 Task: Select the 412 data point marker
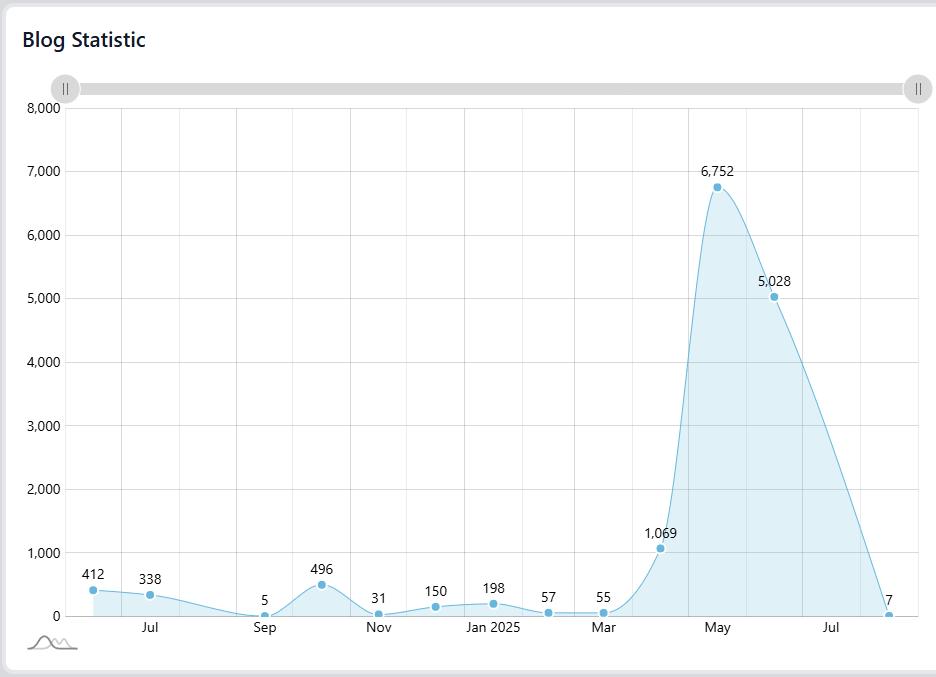[x=93, y=590]
